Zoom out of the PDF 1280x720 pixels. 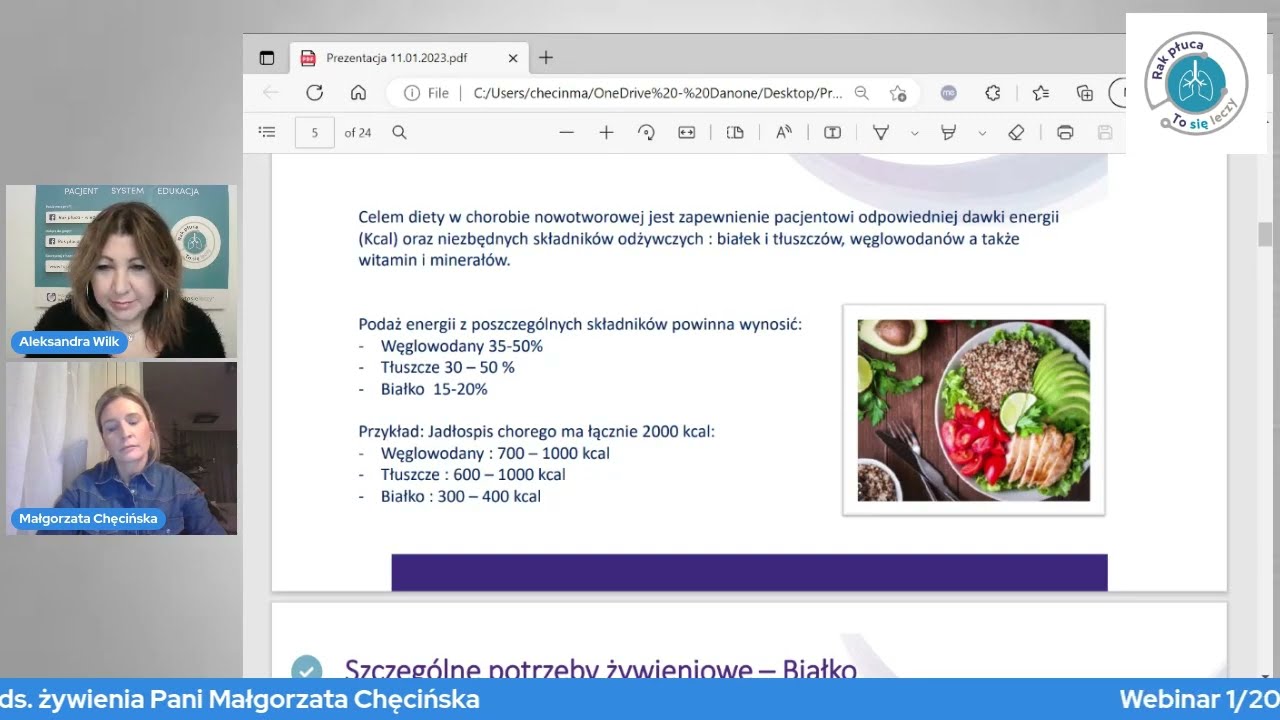coord(567,132)
